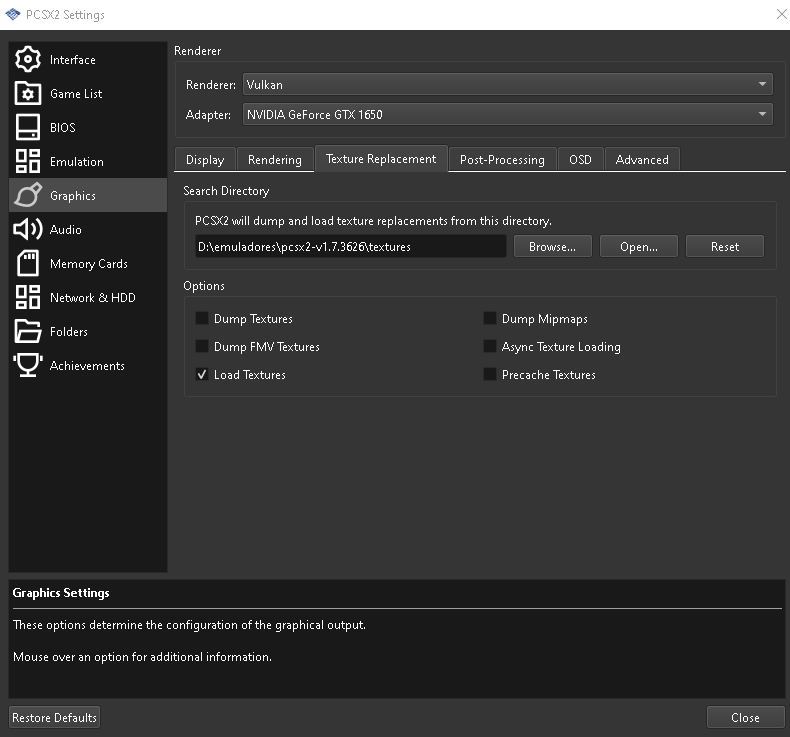Toggle Async Texture Loading checkbox
This screenshot has width=790, height=737.
490,346
